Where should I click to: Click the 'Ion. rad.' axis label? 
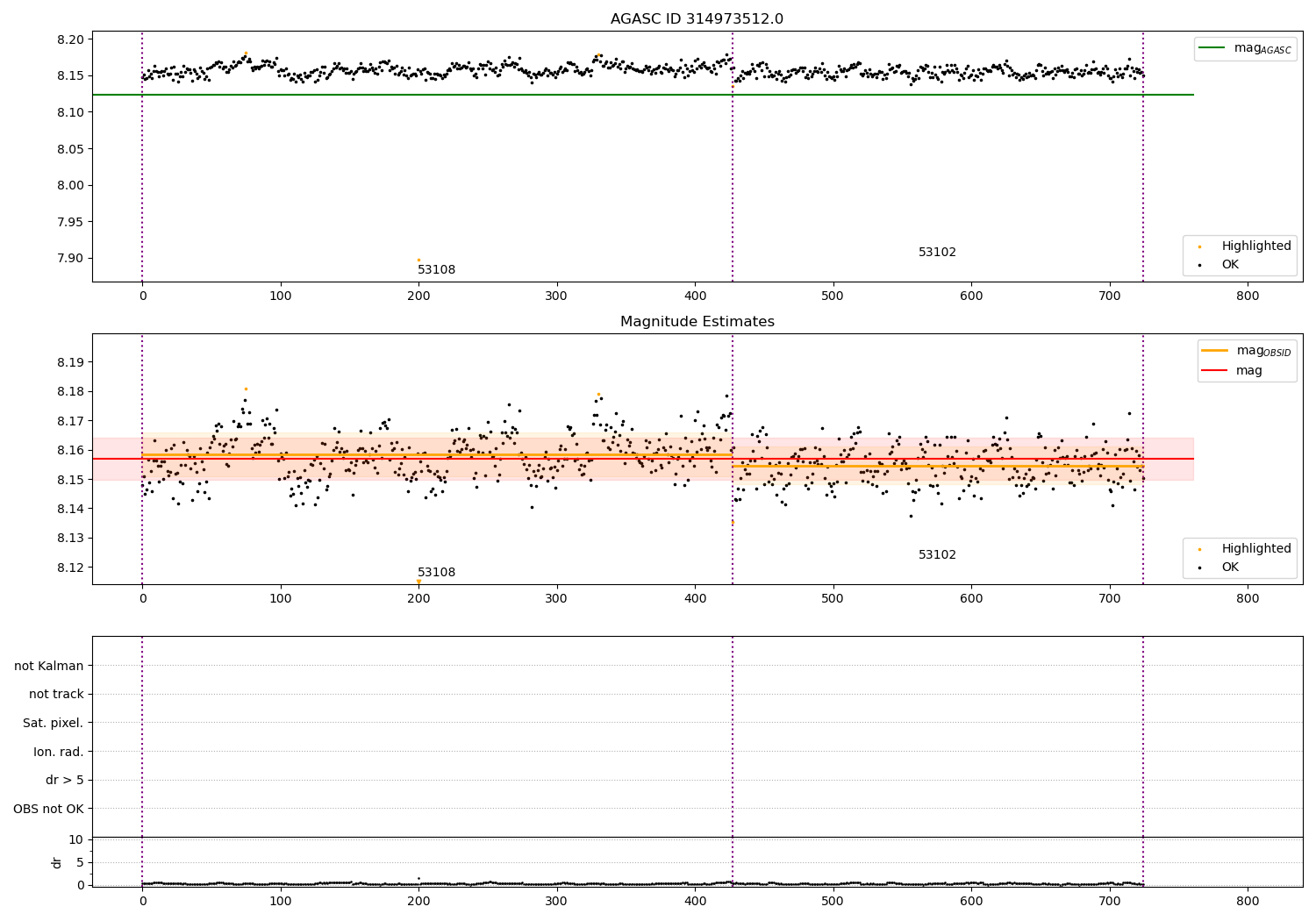(x=59, y=753)
